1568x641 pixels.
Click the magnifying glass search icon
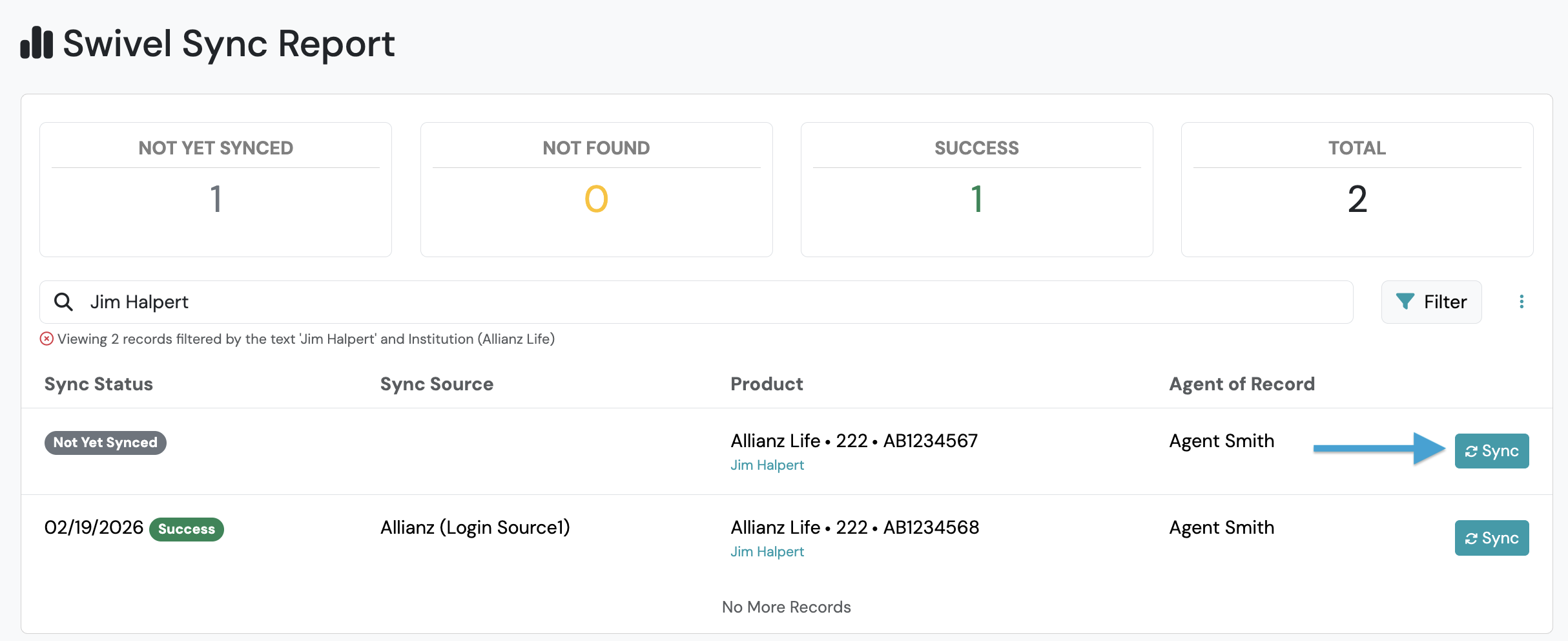63,302
